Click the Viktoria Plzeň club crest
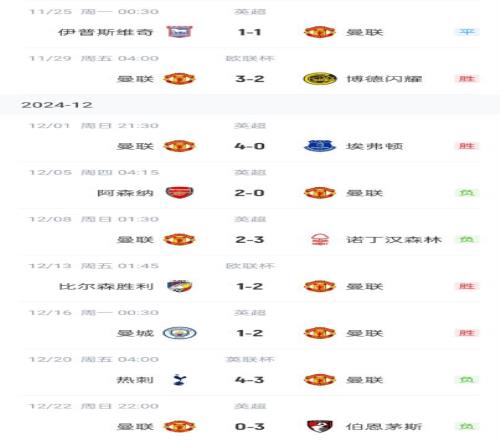The width and height of the screenshot is (500, 440). pyautogui.click(x=179, y=286)
